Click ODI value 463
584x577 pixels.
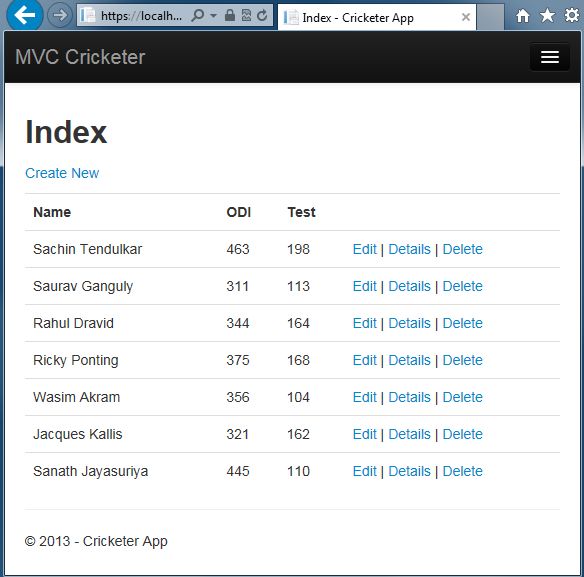[238, 249]
